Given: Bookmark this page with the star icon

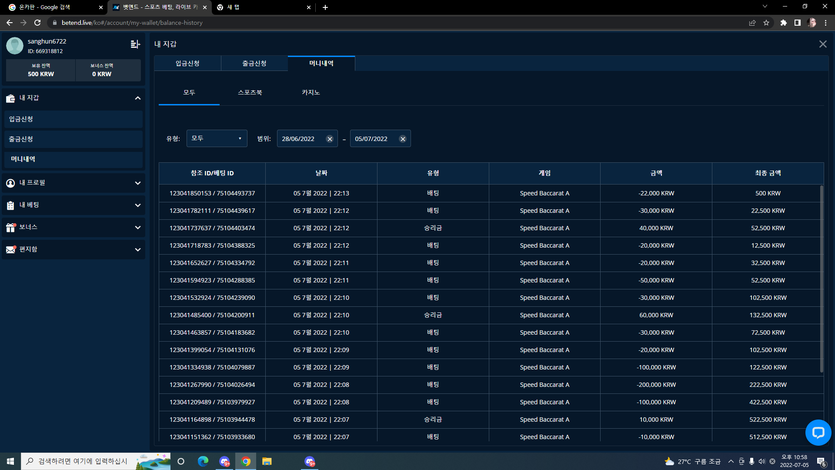Looking at the screenshot, I should pos(766,22).
